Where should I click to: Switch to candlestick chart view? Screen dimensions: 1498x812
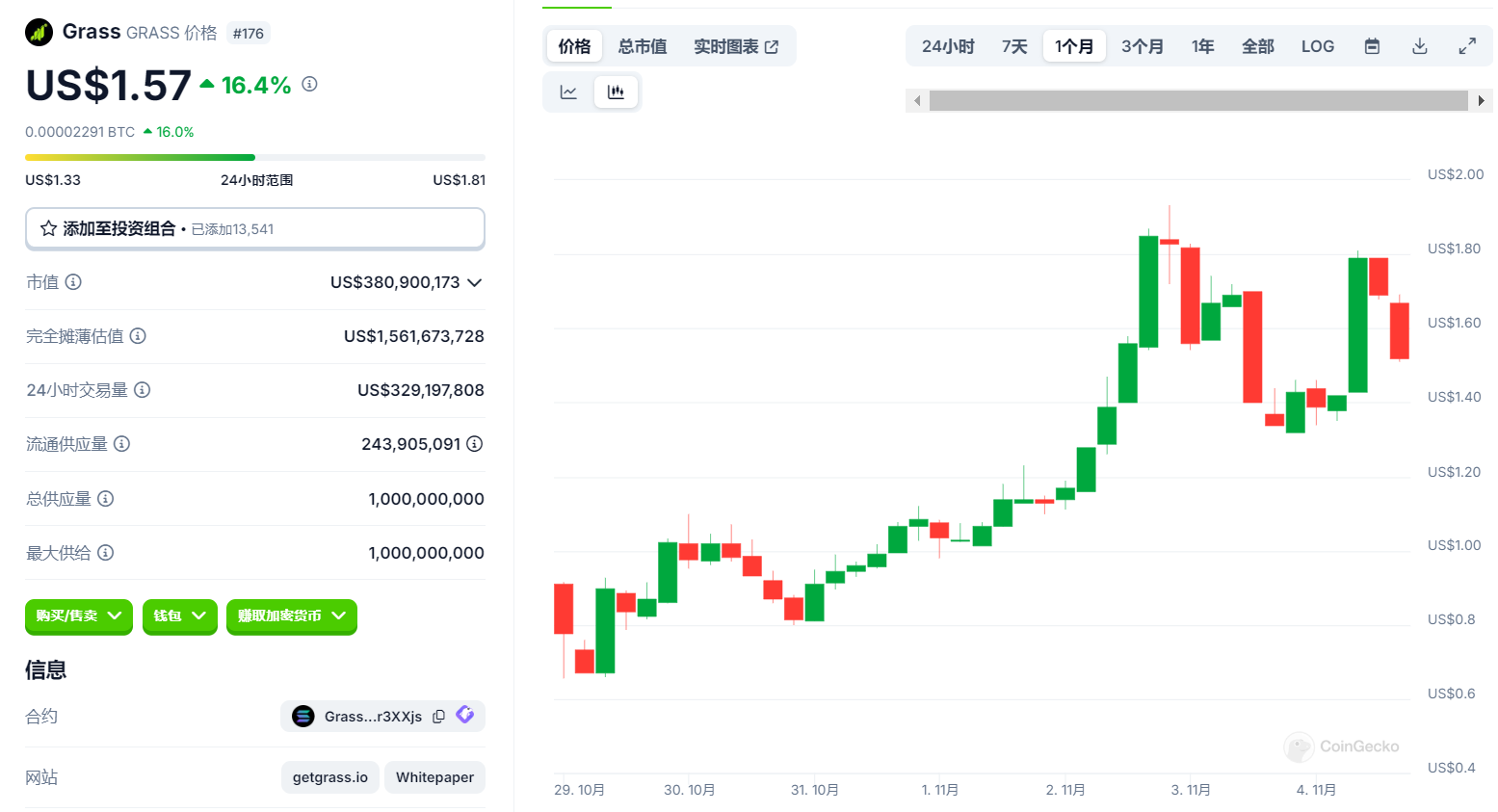(x=616, y=92)
